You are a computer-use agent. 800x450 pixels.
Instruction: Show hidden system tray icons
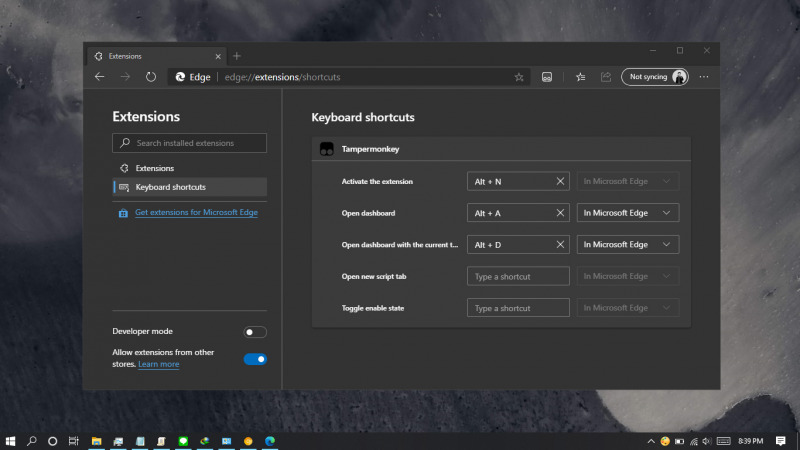coord(651,441)
